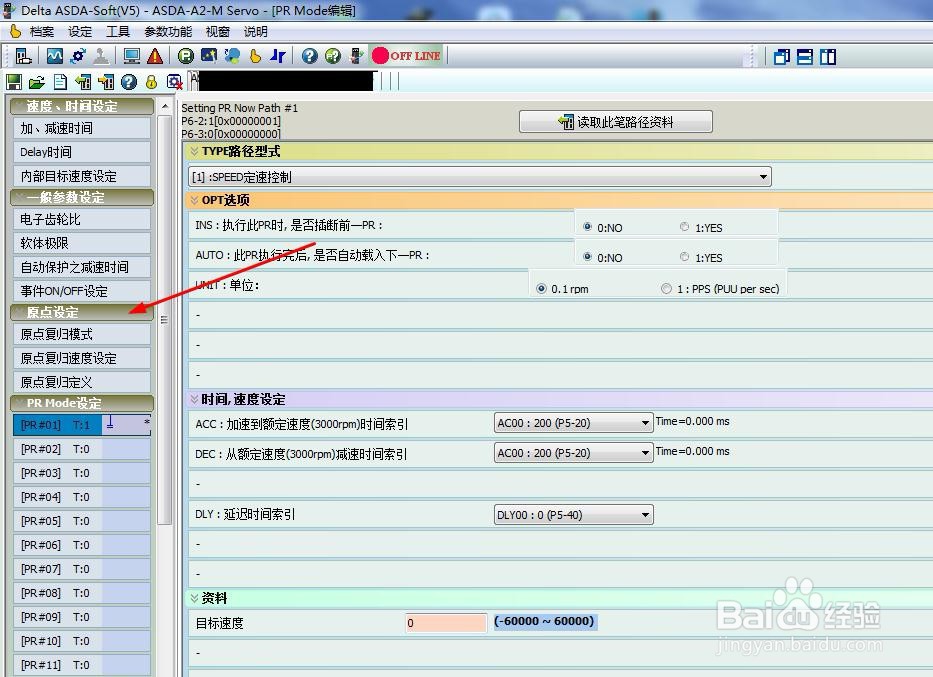Select AUTO option 0:NO
933x677 pixels.
click(x=587, y=256)
